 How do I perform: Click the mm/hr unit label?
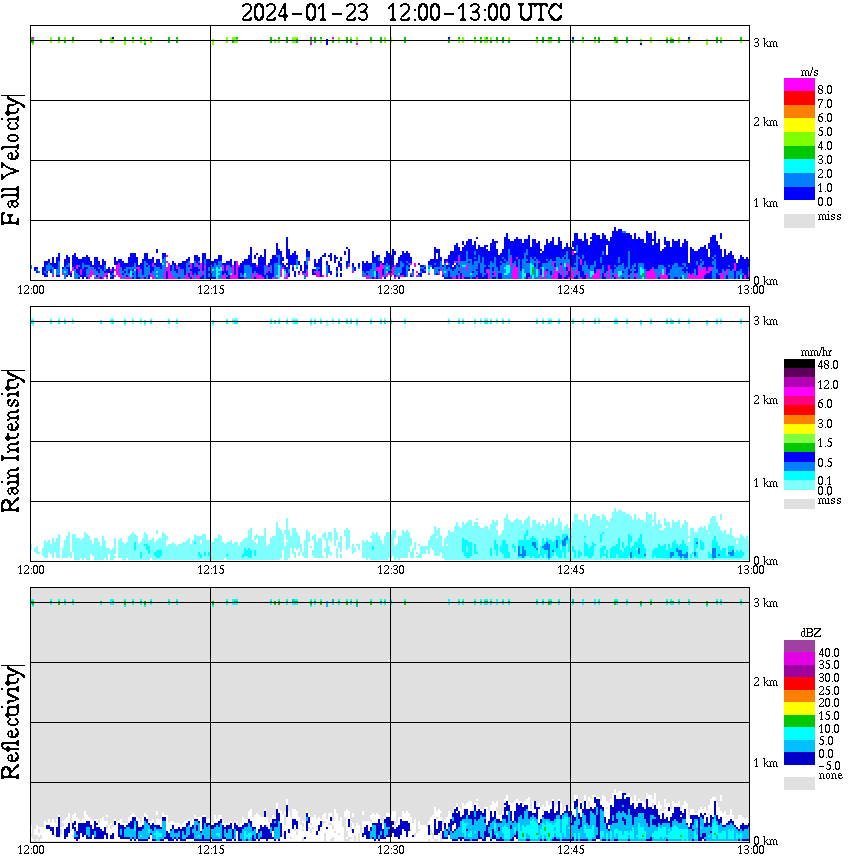click(816, 352)
